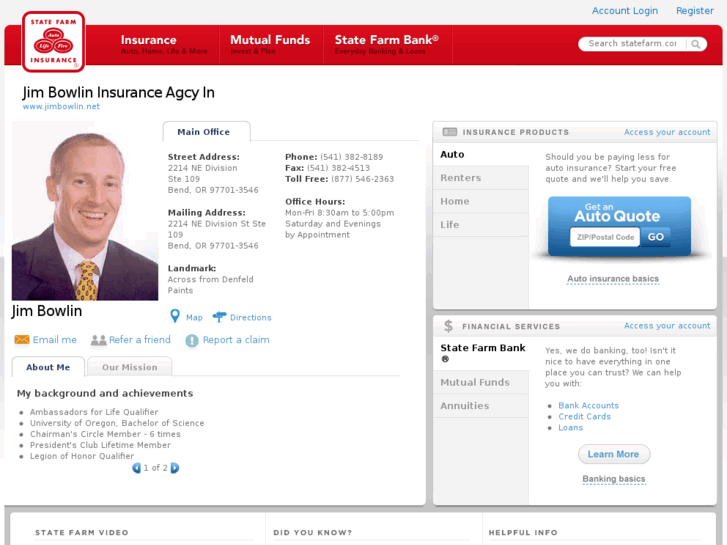Click the ZIP/Postal Code input field
The height and width of the screenshot is (545, 727).
click(x=605, y=237)
